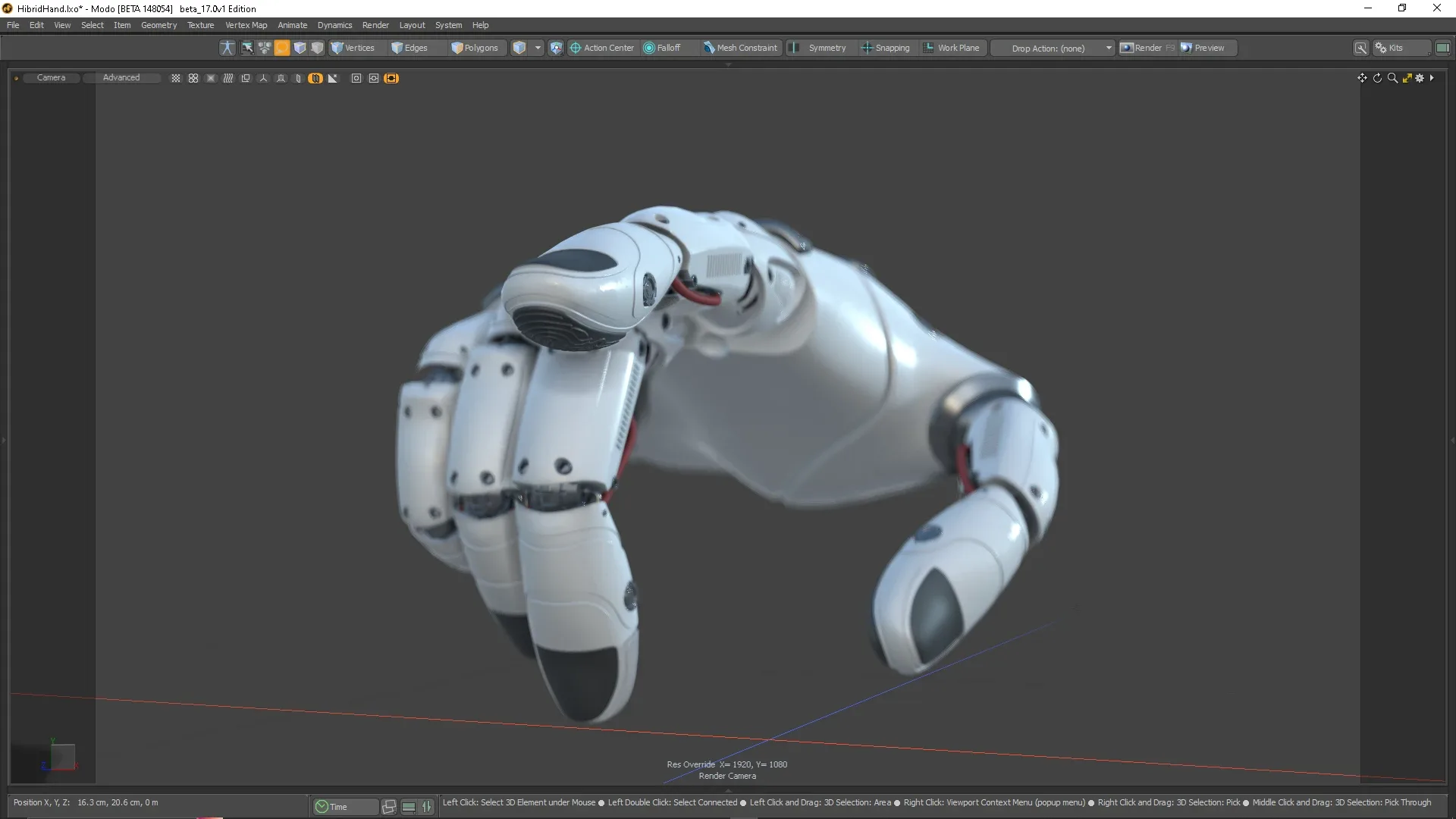Screen dimensions: 1456x819
Task: Click the three-point items icon
Action: [x=265, y=48]
